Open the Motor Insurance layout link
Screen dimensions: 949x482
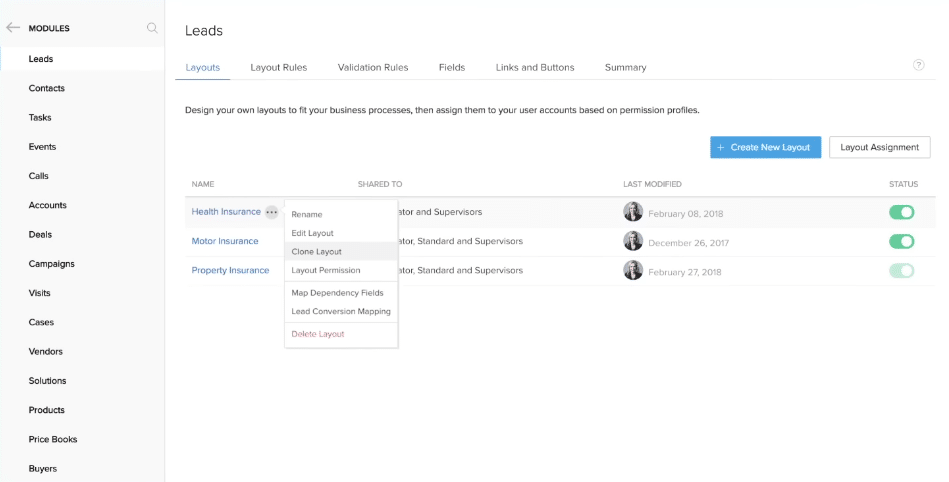point(225,241)
